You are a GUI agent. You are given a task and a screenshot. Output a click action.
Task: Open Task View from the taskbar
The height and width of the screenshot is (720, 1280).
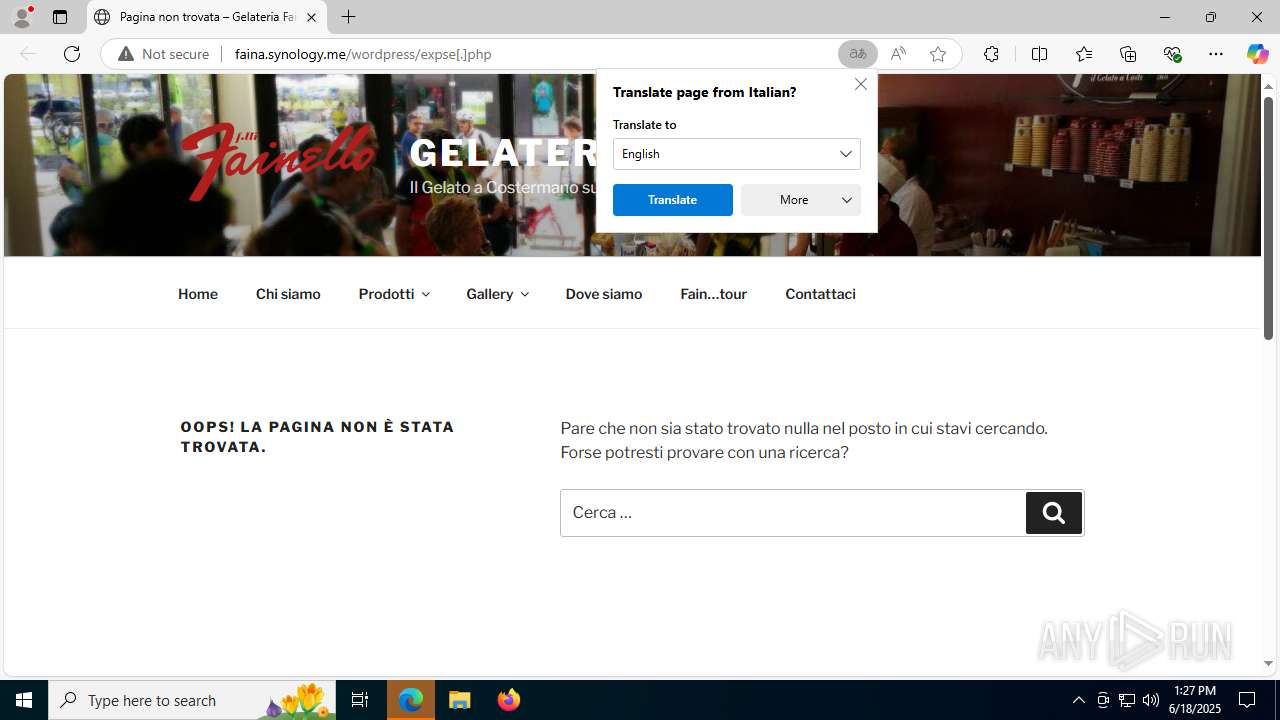(360, 700)
